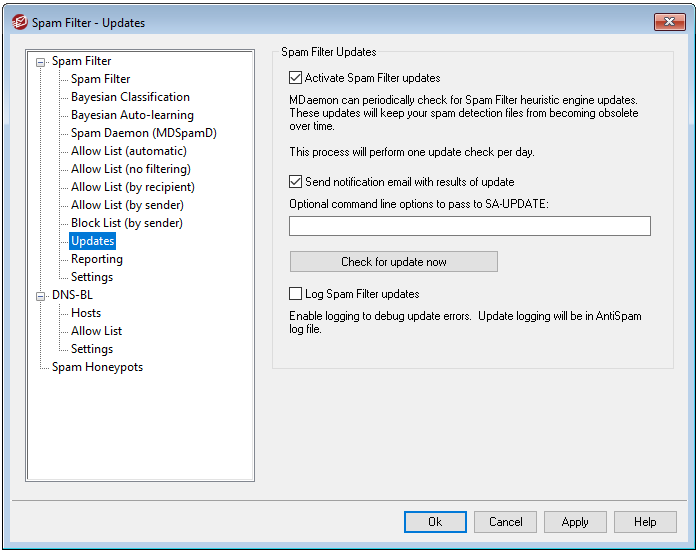700x555 pixels.
Task: Click the SA-UPDATE command line options field
Action: pyautogui.click(x=469, y=226)
